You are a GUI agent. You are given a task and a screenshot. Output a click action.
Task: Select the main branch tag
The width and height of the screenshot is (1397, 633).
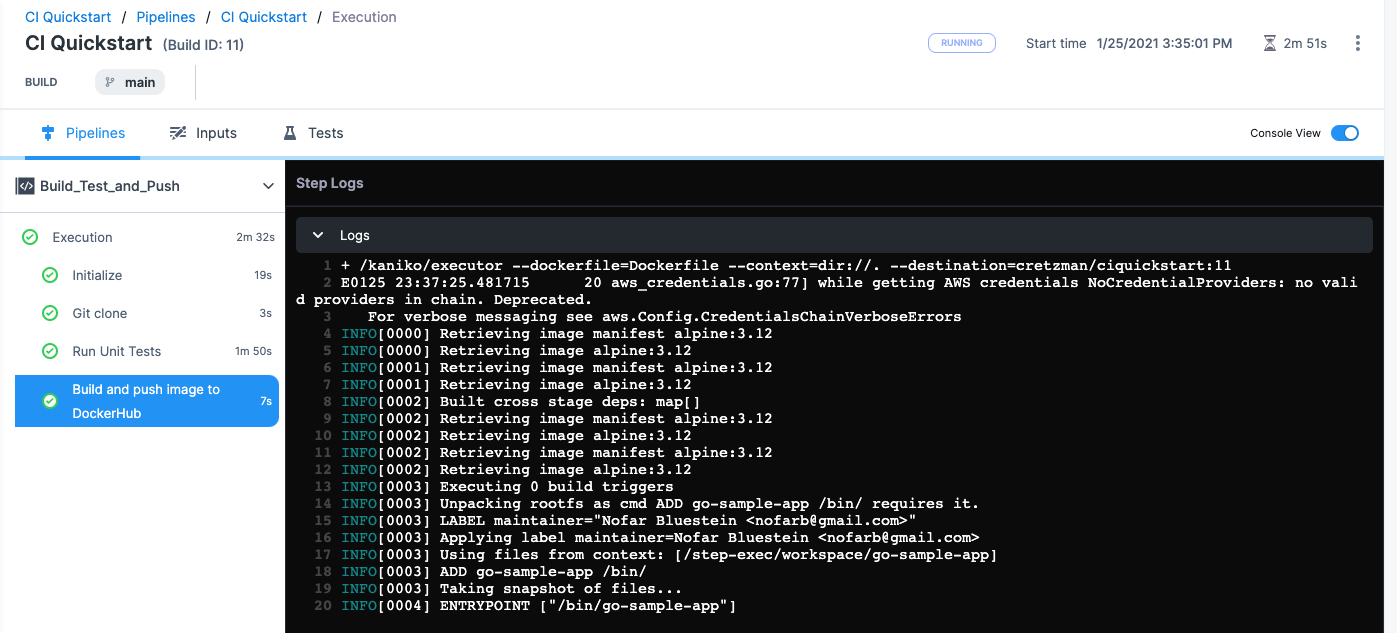tap(130, 82)
